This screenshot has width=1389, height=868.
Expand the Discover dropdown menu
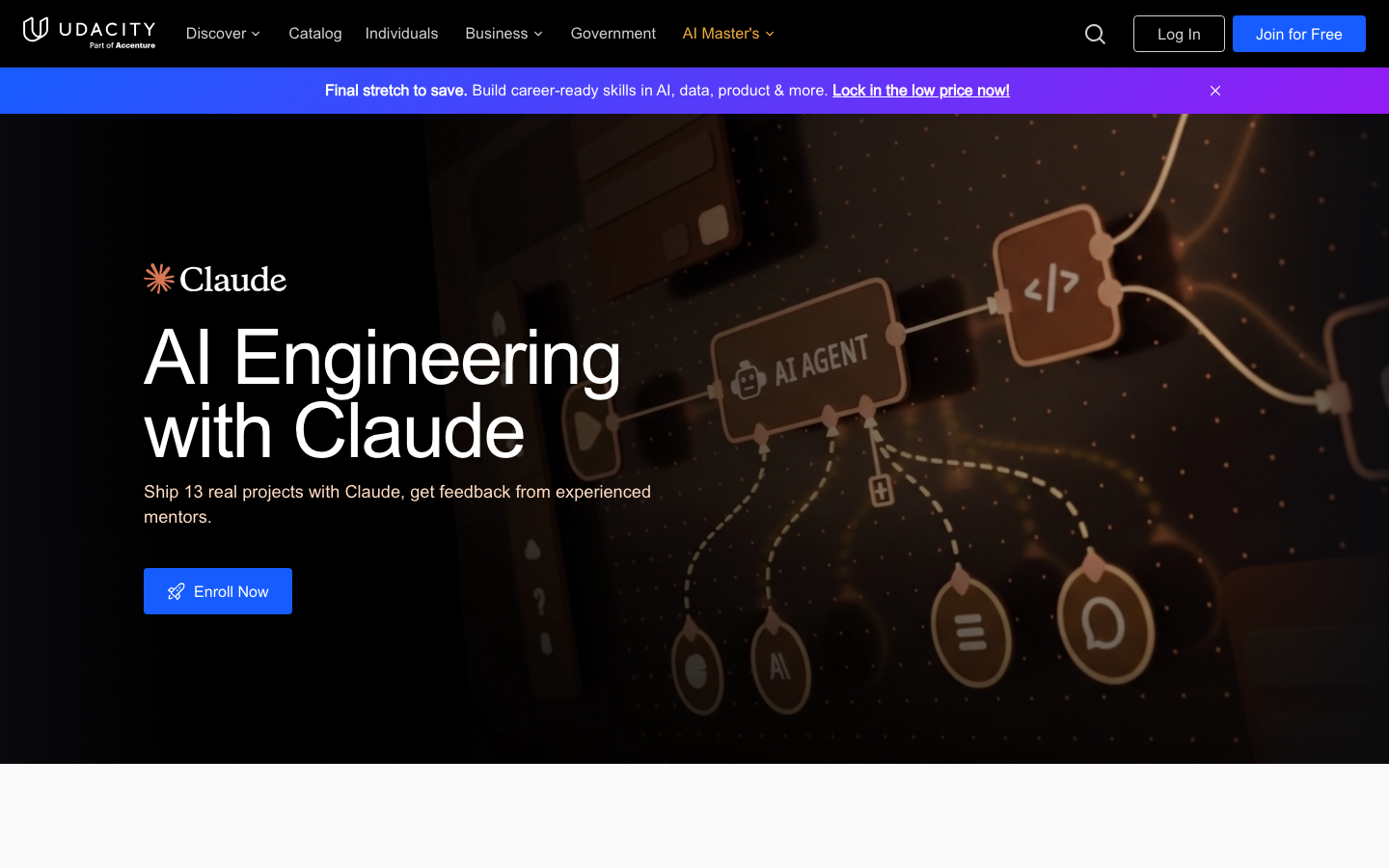(x=223, y=34)
